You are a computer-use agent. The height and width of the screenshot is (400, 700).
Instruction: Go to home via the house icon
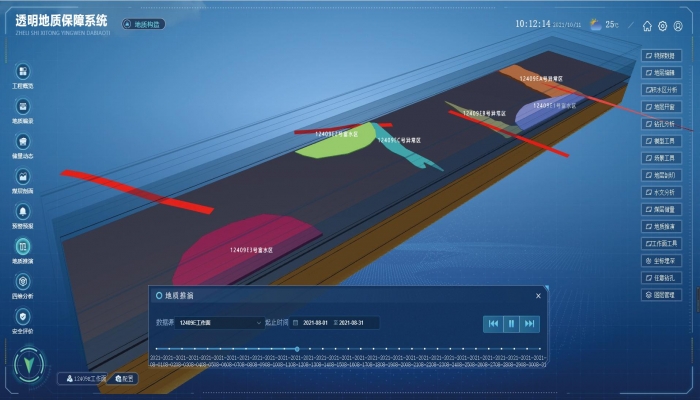tap(648, 26)
